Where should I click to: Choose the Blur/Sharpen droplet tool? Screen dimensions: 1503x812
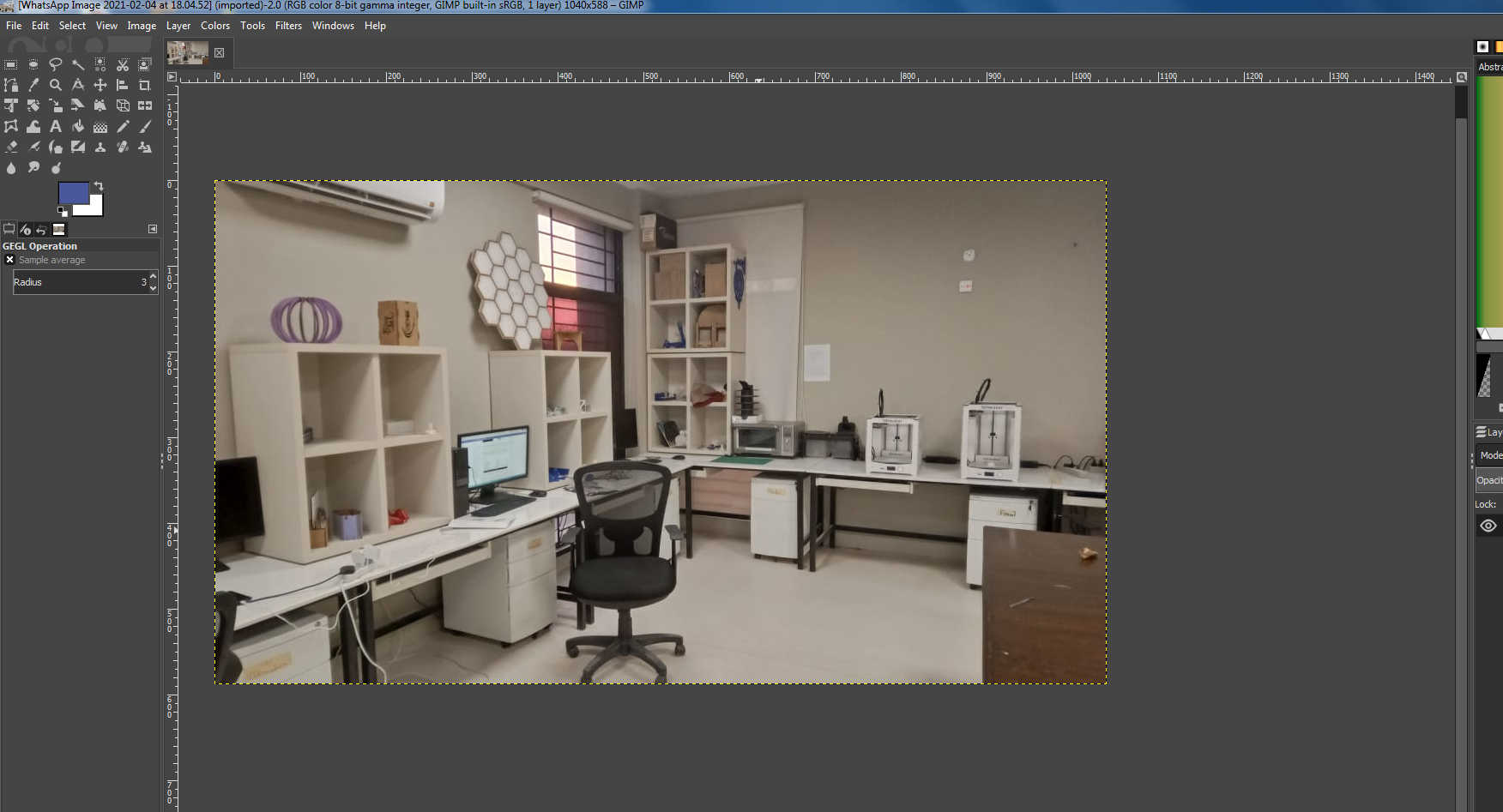[11, 168]
